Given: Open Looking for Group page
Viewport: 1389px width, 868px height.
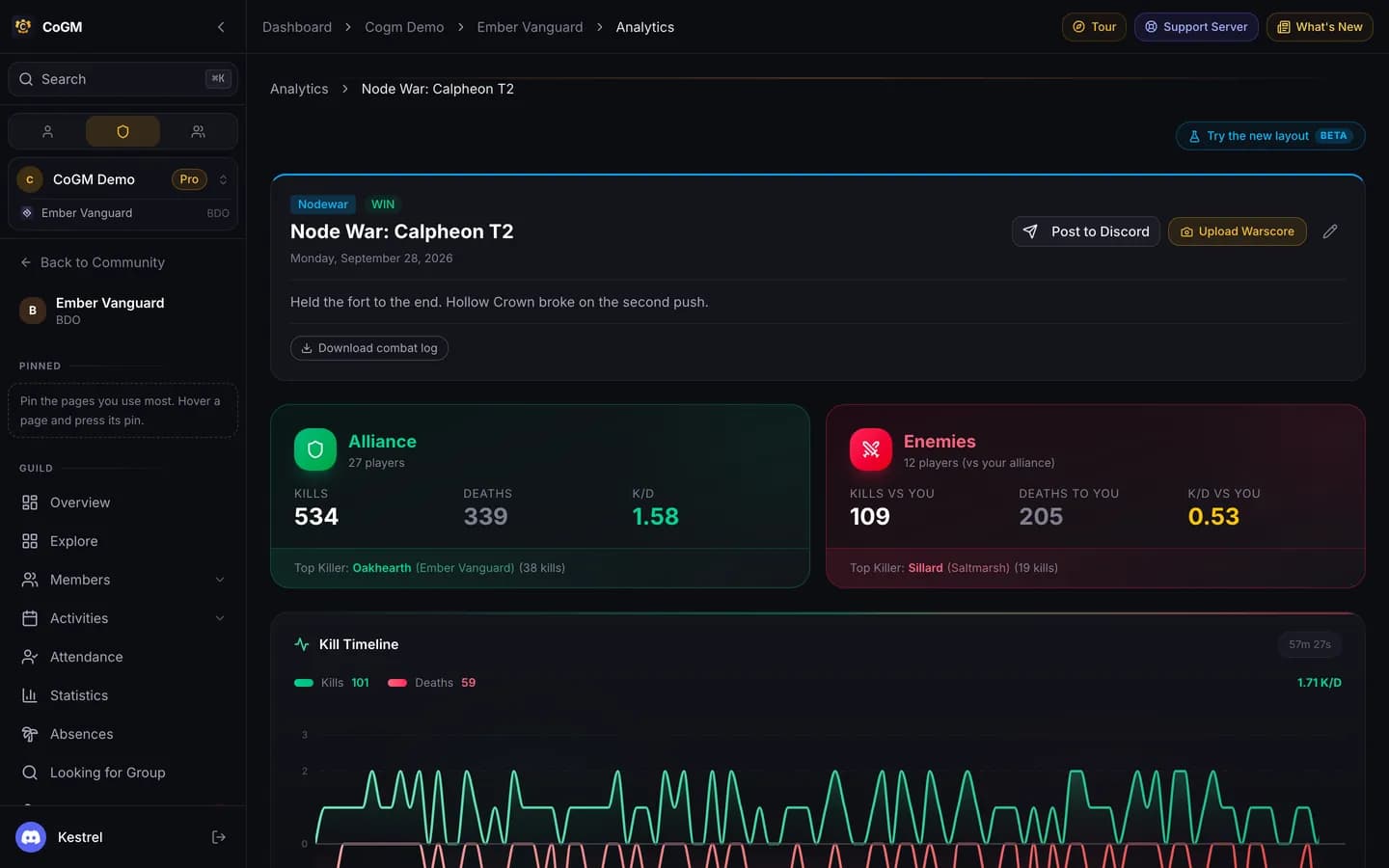Looking at the screenshot, I should click(x=123, y=773).
